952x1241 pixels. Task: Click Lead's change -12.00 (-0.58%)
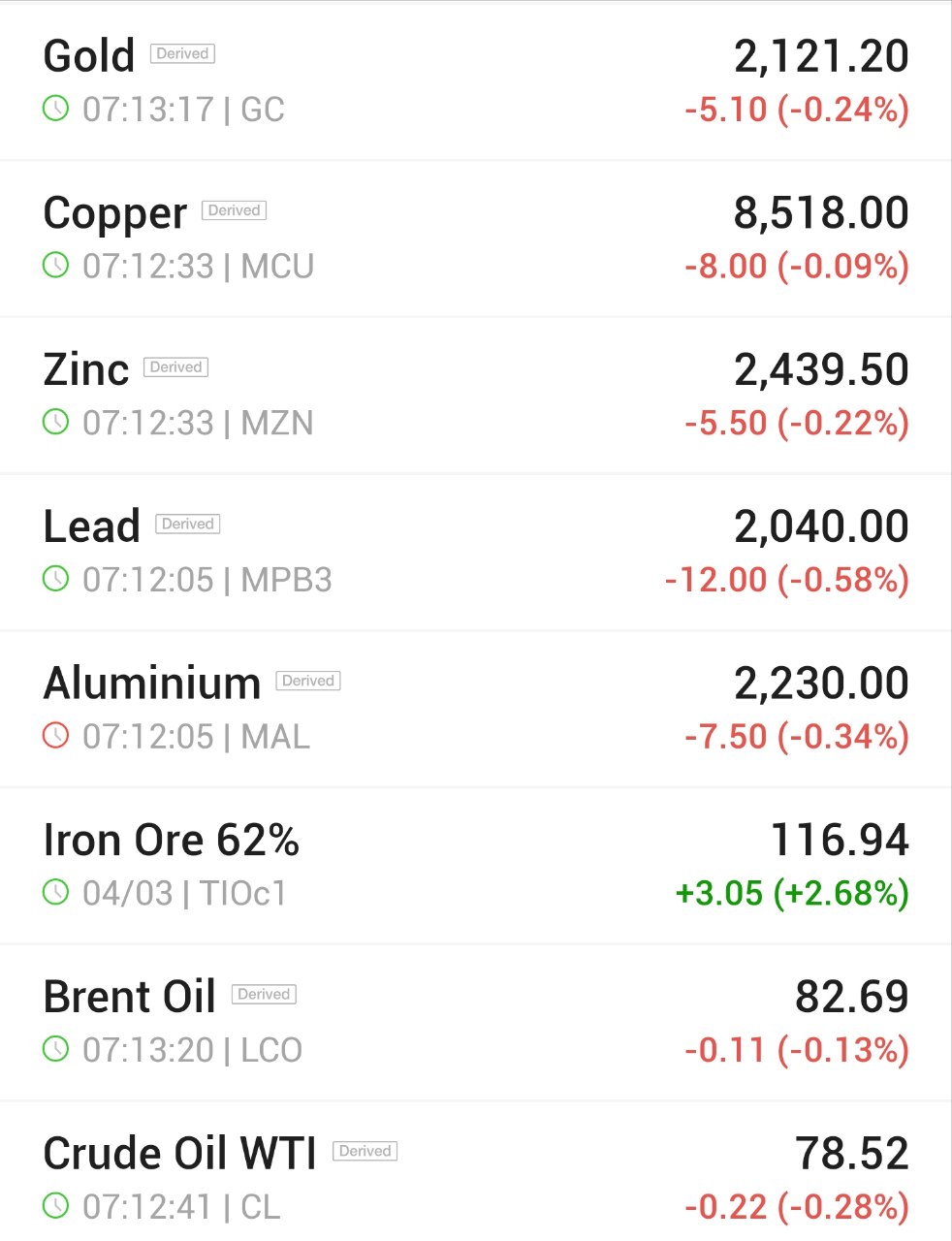click(787, 580)
